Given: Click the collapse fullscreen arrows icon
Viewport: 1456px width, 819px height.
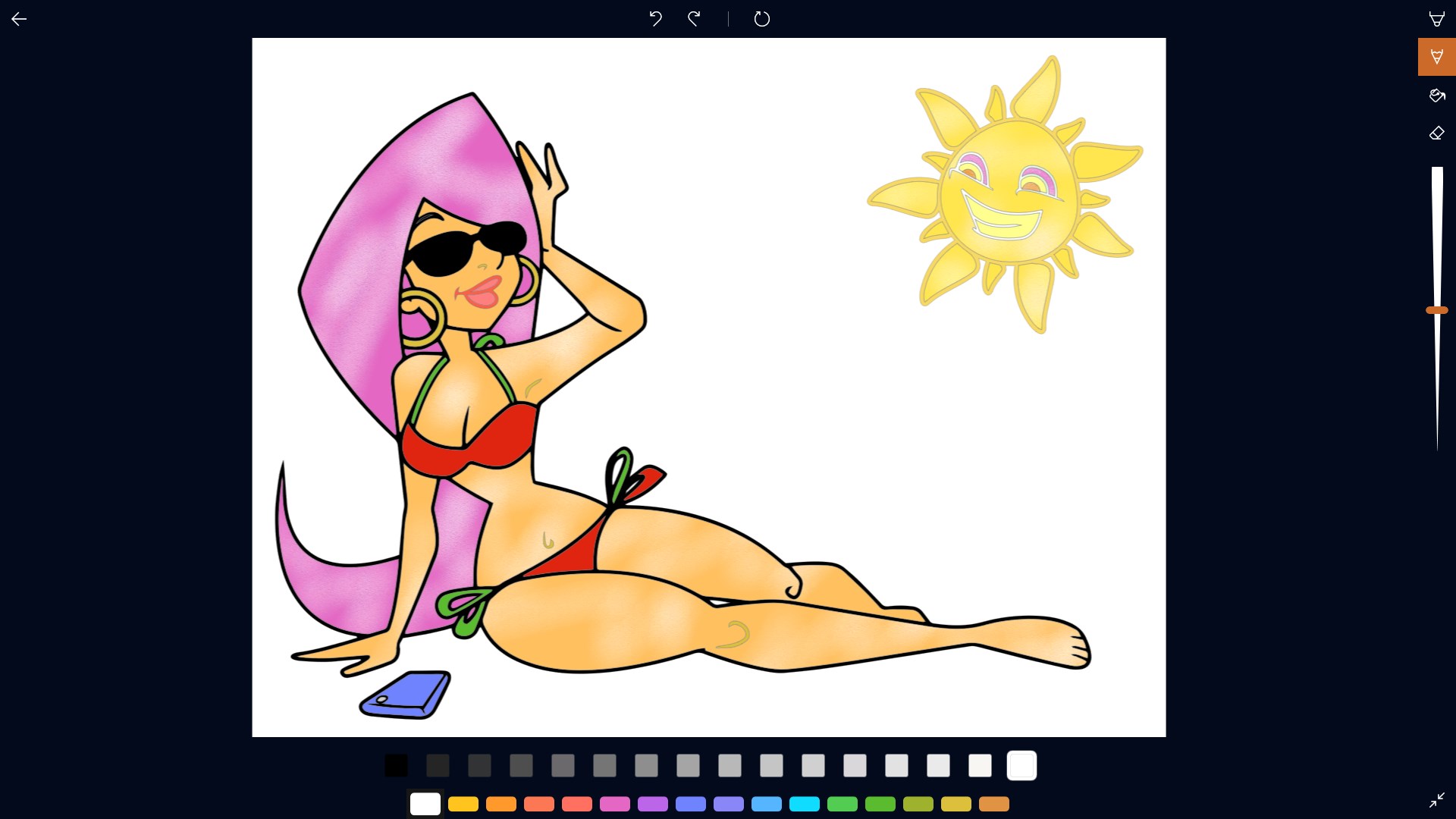Looking at the screenshot, I should [x=1436, y=800].
